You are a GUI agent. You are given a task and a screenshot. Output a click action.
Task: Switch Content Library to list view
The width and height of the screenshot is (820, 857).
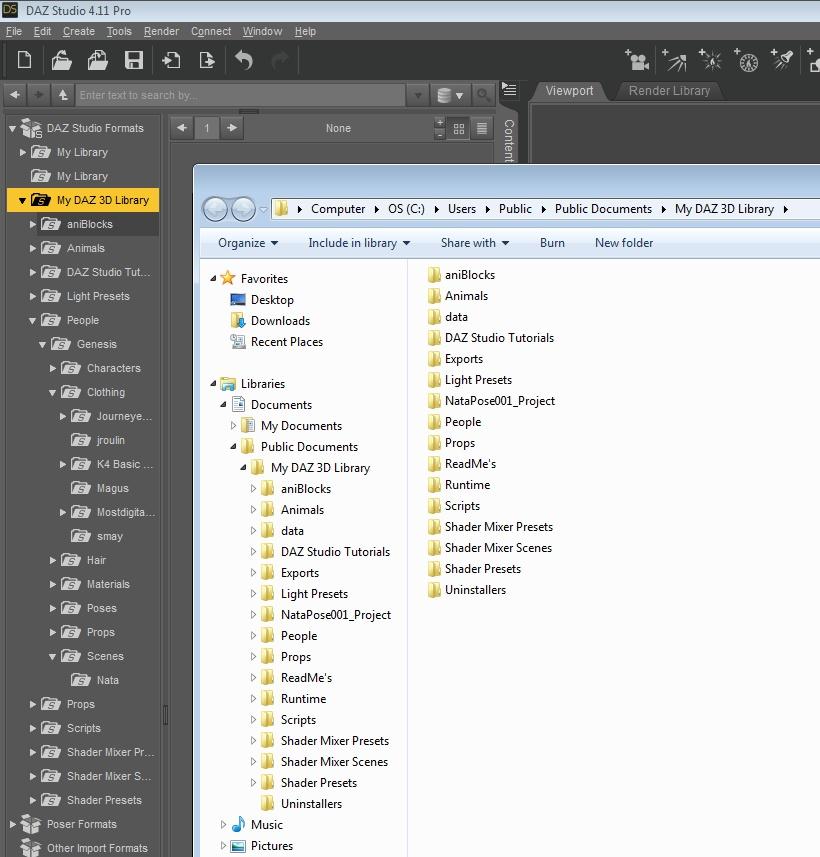[480, 128]
